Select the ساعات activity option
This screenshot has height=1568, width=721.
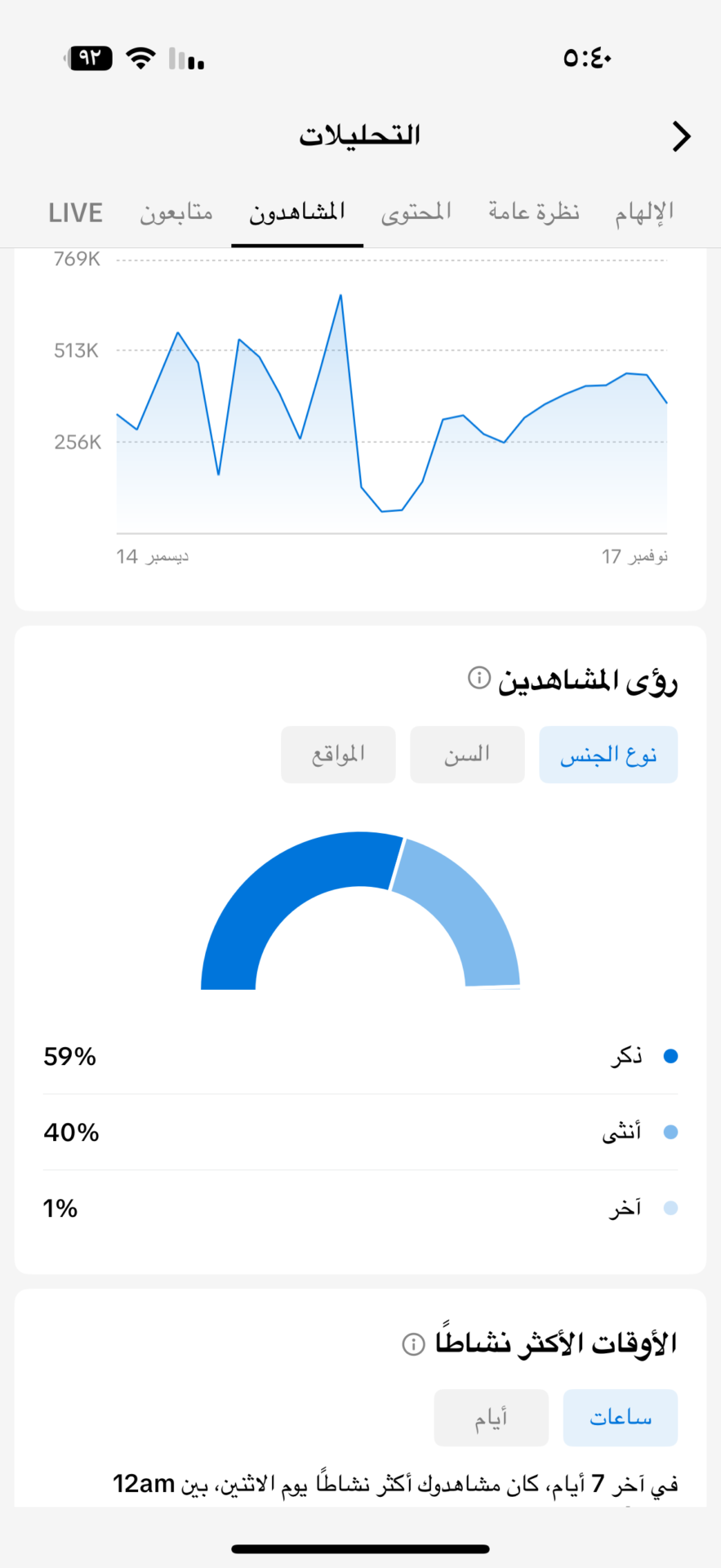(621, 1418)
